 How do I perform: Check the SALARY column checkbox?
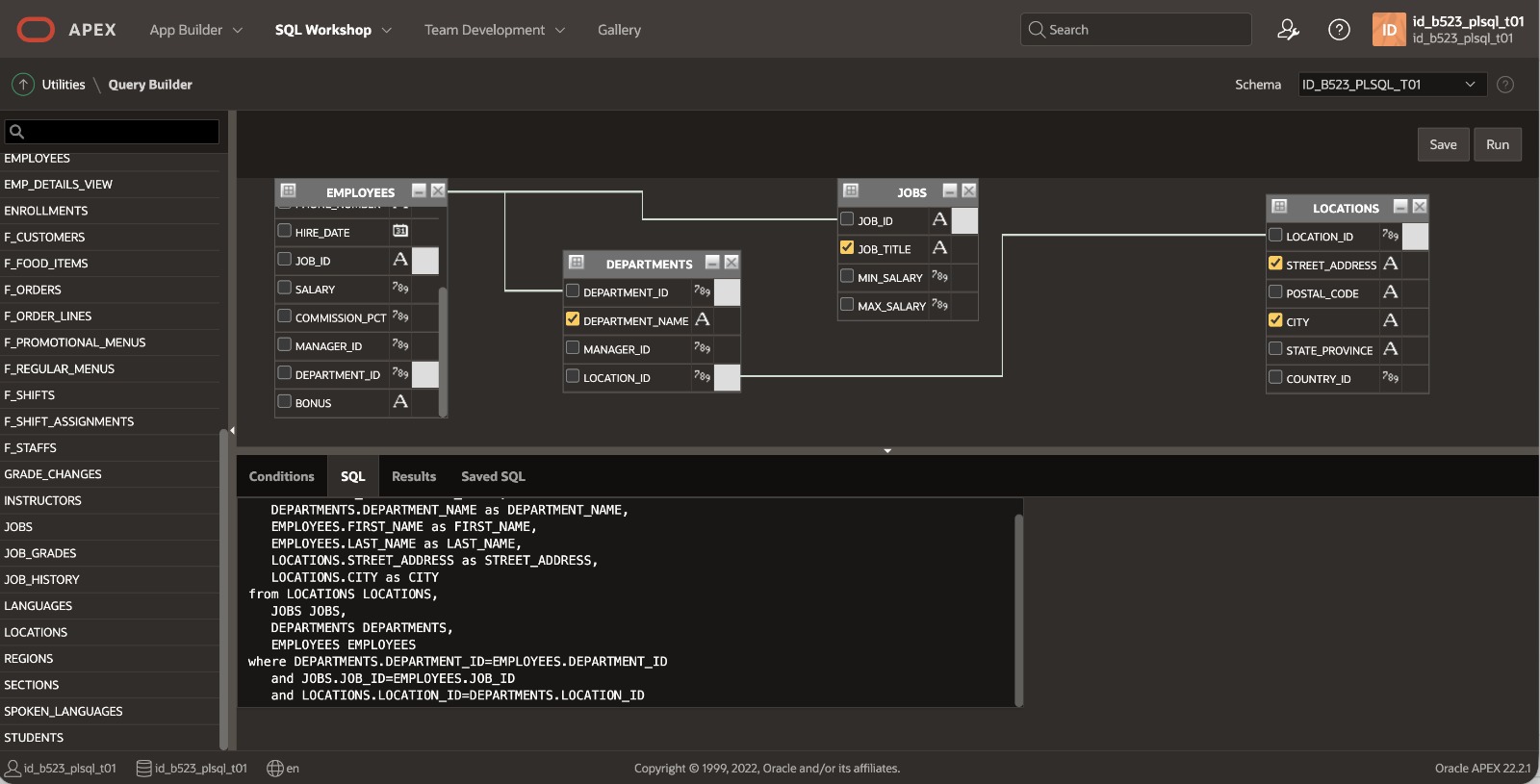pyautogui.click(x=284, y=288)
